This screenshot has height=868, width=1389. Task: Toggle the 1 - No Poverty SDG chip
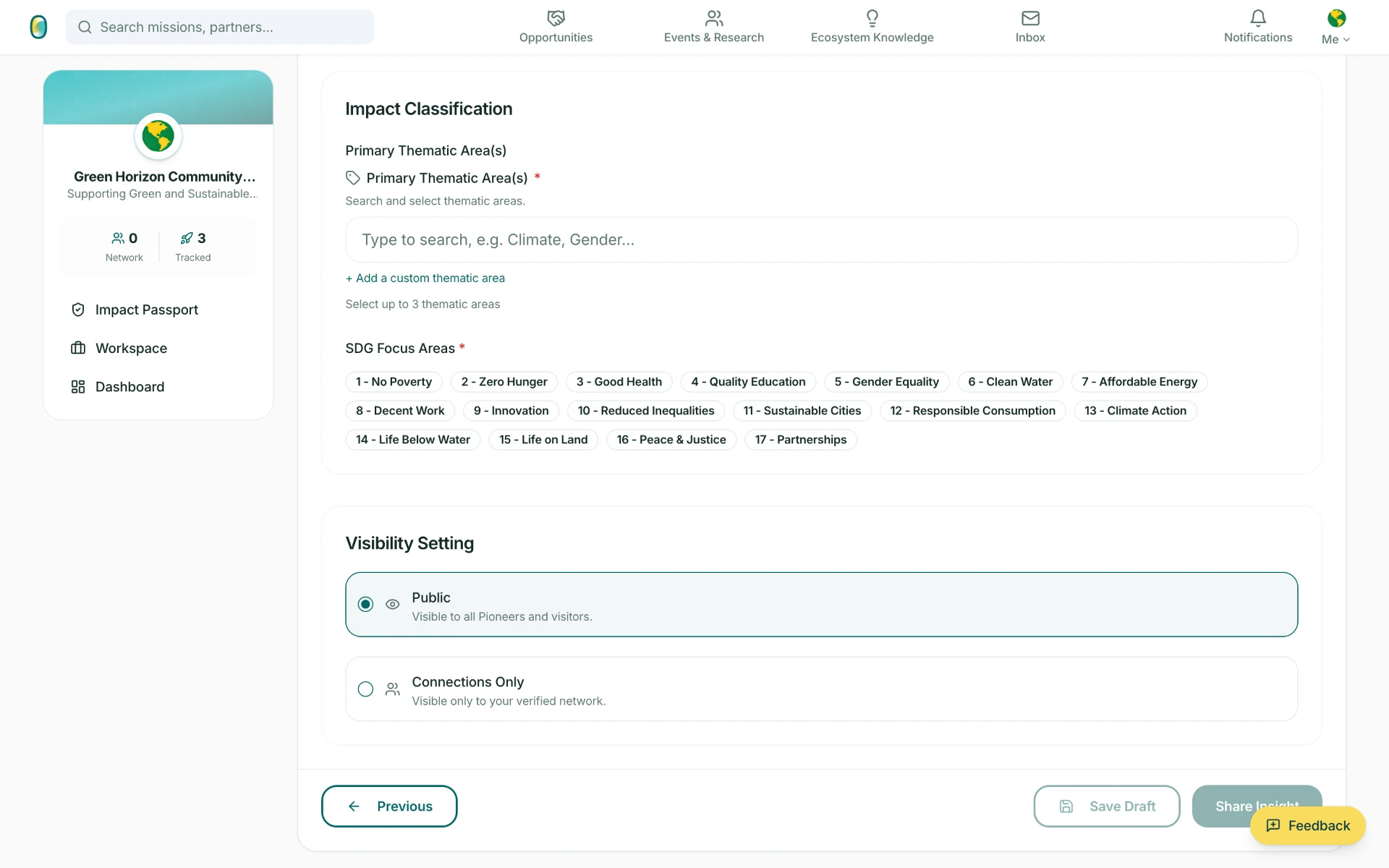[394, 382]
